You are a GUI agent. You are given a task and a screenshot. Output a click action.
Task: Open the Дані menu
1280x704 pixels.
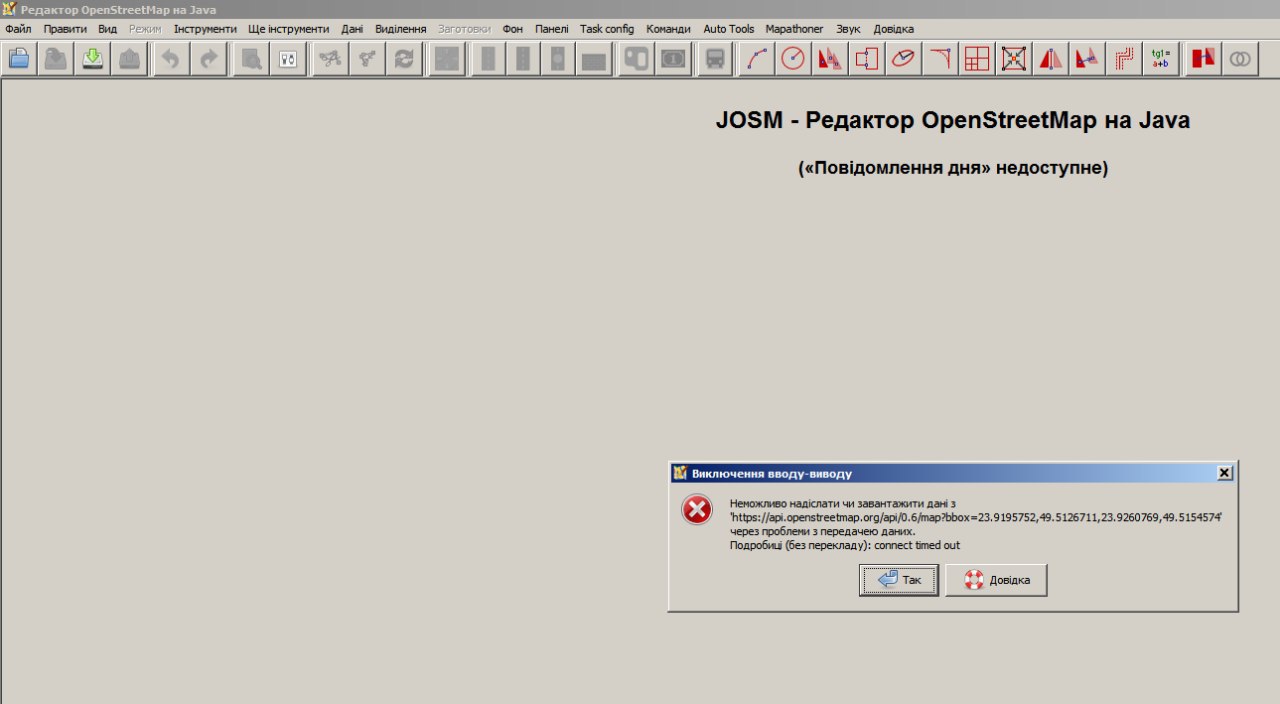tap(352, 29)
